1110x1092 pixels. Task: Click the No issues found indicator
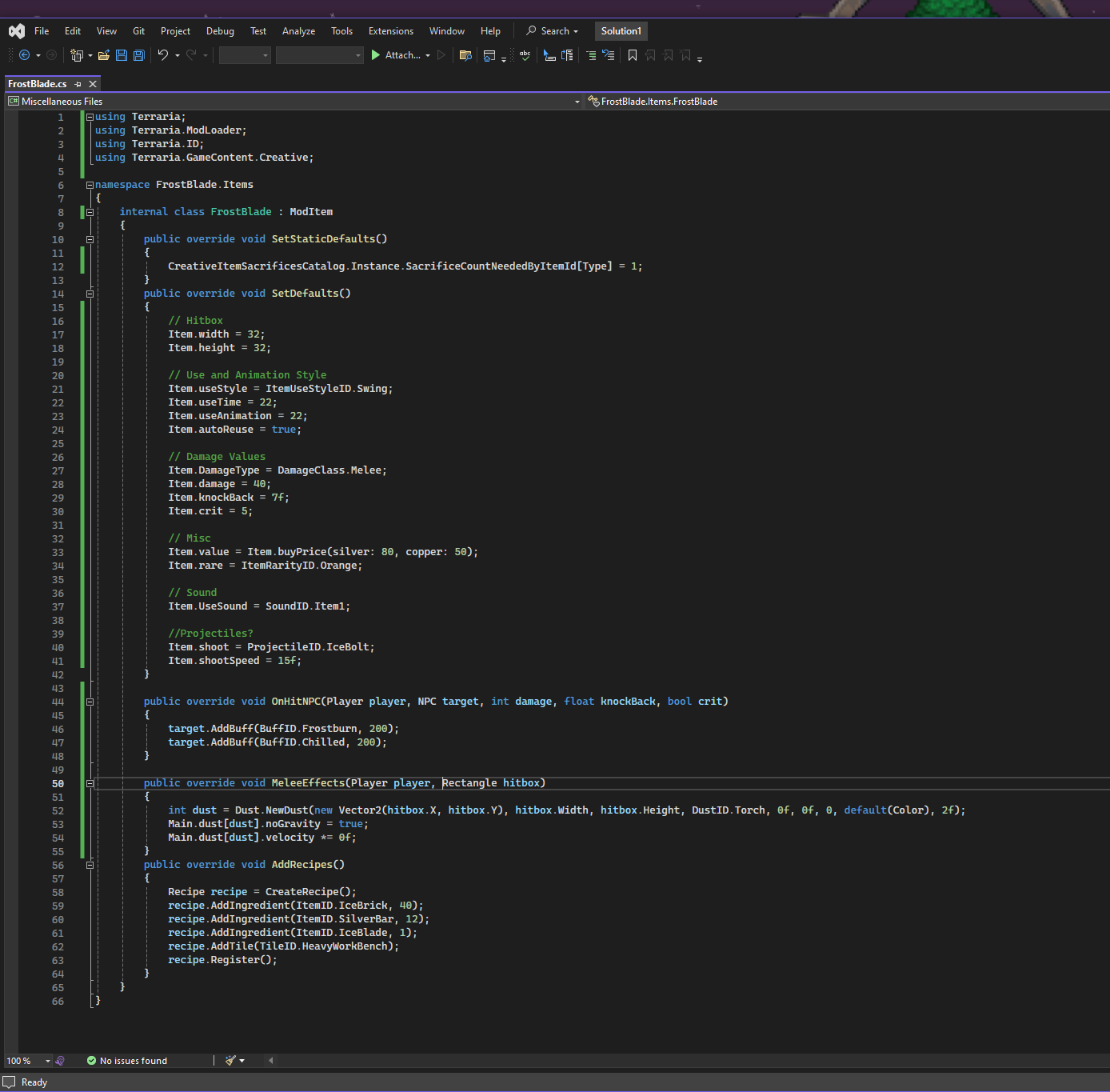(127, 1061)
